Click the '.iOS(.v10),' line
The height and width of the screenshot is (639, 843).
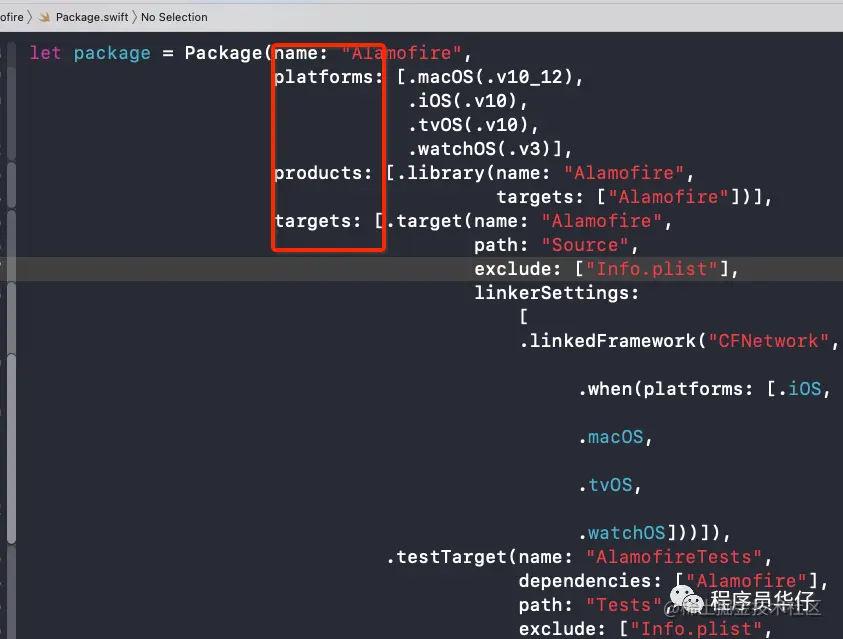click(467, 101)
